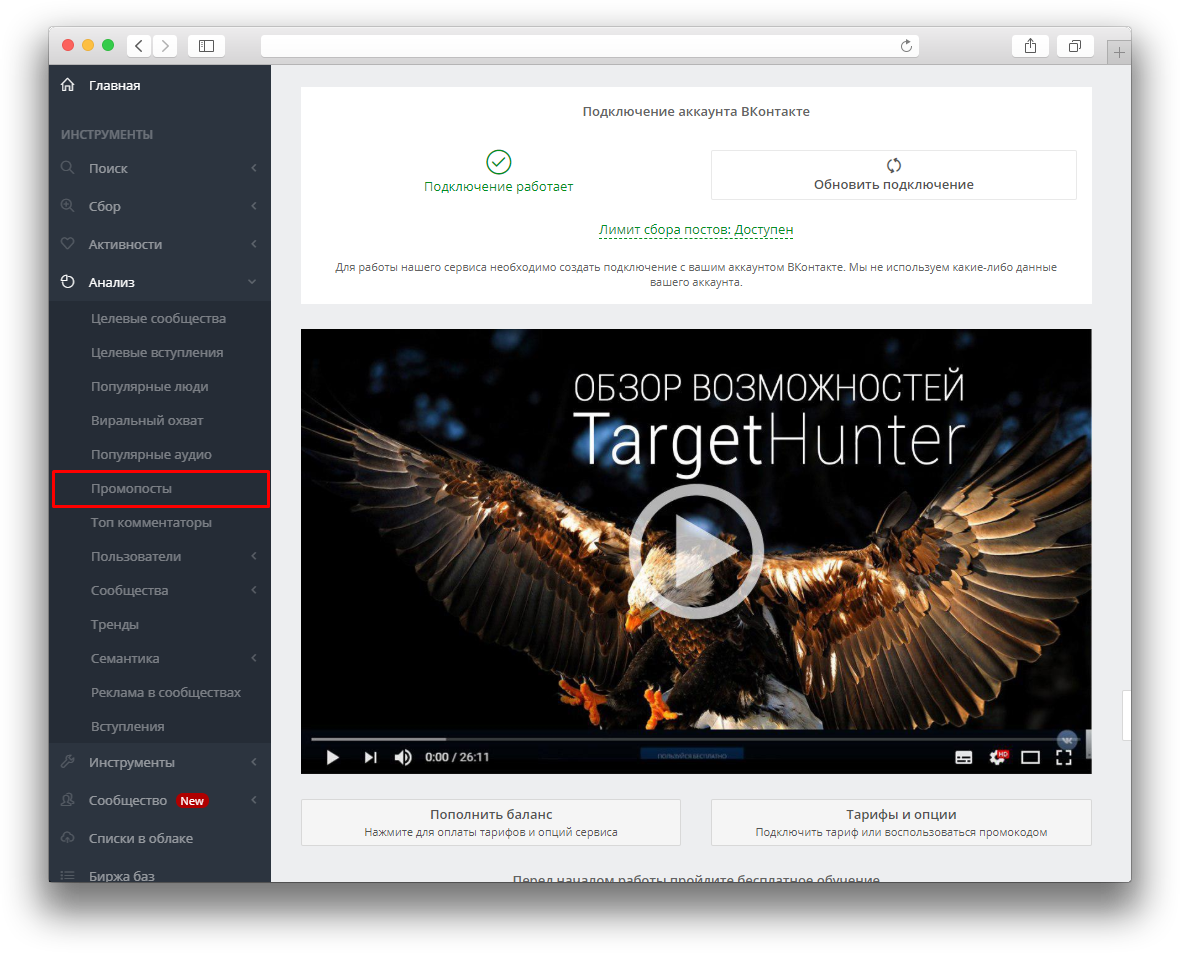Select Популярные люди item
This screenshot has width=1180, height=953.
[149, 386]
